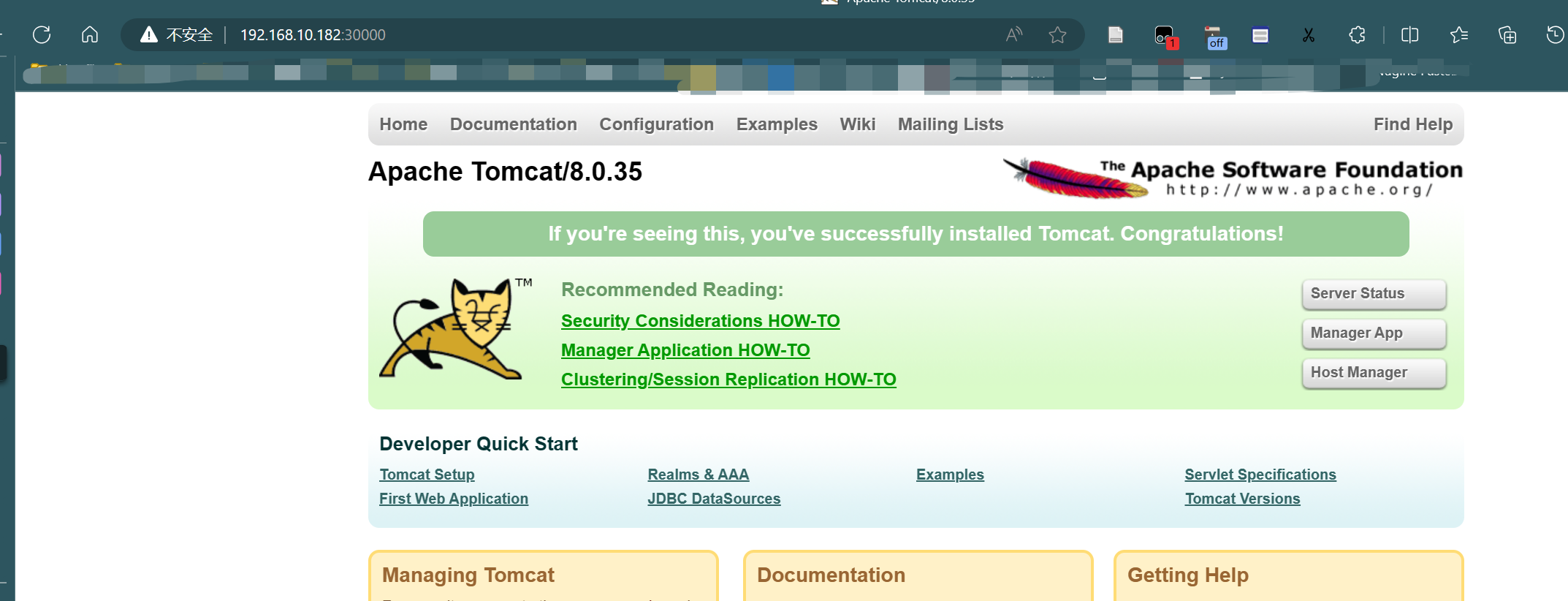The height and width of the screenshot is (601, 1568).
Task: Click the green congratulations banner
Action: point(916,234)
